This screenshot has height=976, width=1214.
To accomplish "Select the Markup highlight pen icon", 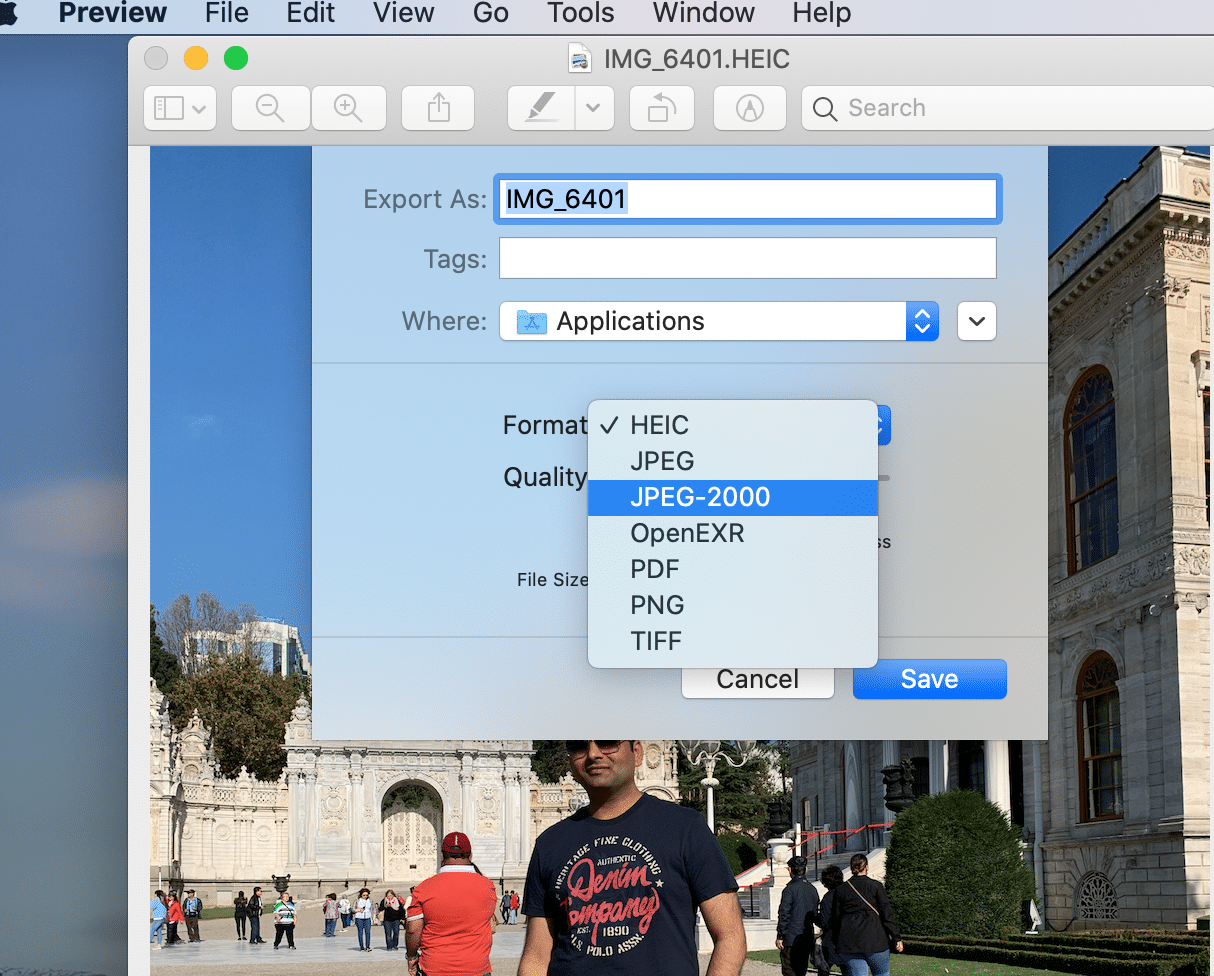I will click(x=541, y=108).
